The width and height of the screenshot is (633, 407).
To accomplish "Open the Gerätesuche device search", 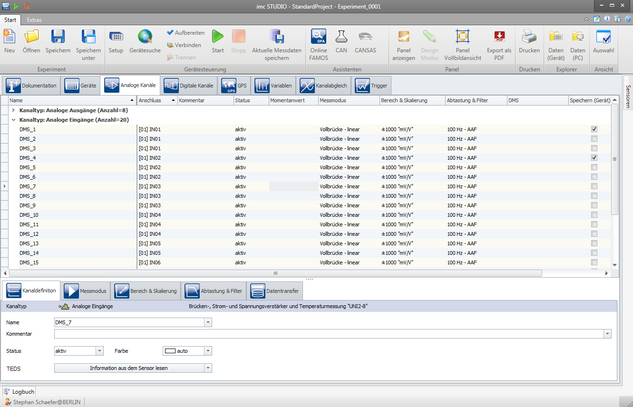I will click(x=145, y=38).
